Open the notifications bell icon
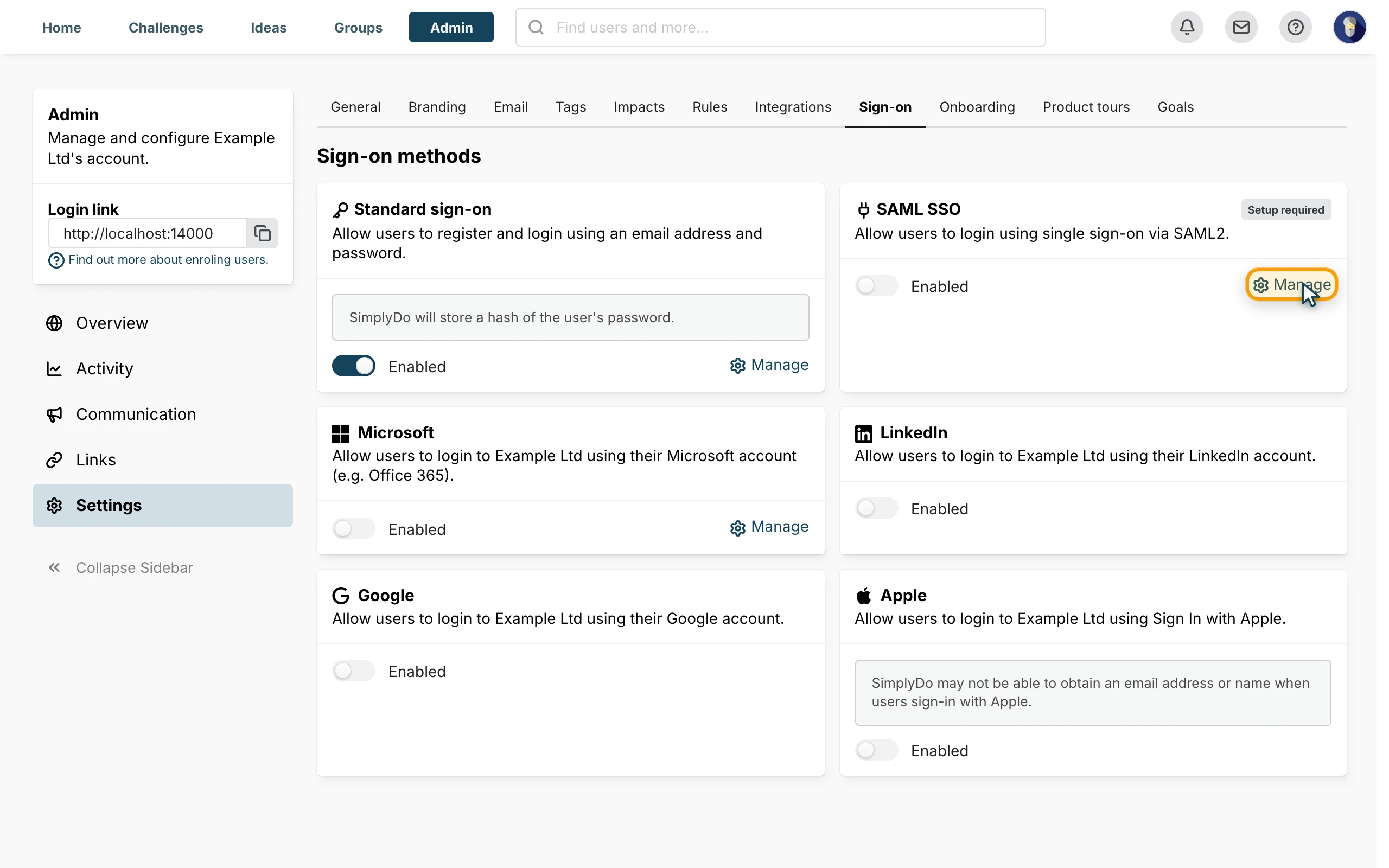Viewport: 1389px width, 868px height. point(1187,27)
